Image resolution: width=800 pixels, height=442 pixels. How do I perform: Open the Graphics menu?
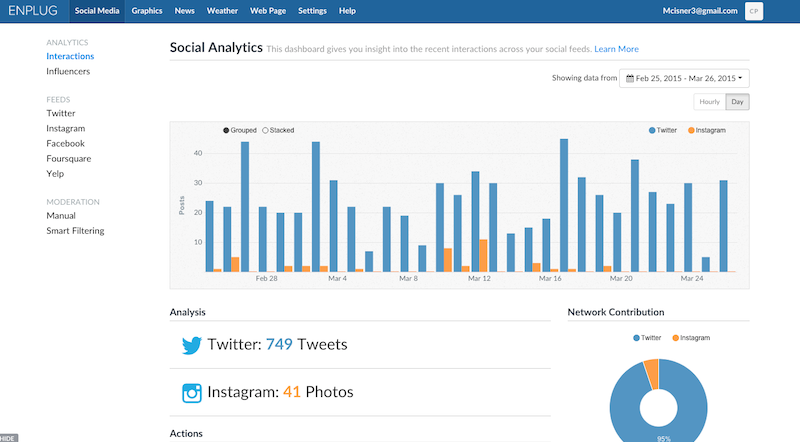147,11
